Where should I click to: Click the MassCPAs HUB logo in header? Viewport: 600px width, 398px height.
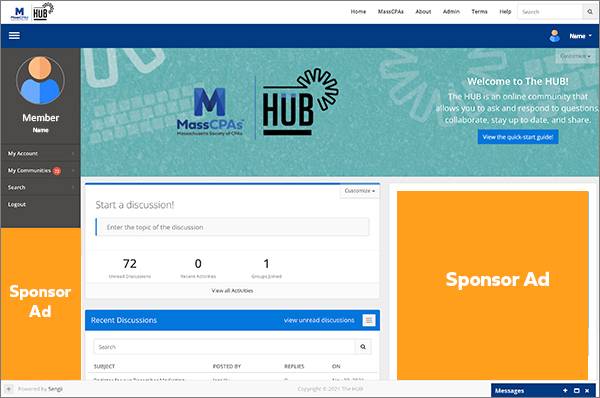pyautogui.click(x=32, y=12)
